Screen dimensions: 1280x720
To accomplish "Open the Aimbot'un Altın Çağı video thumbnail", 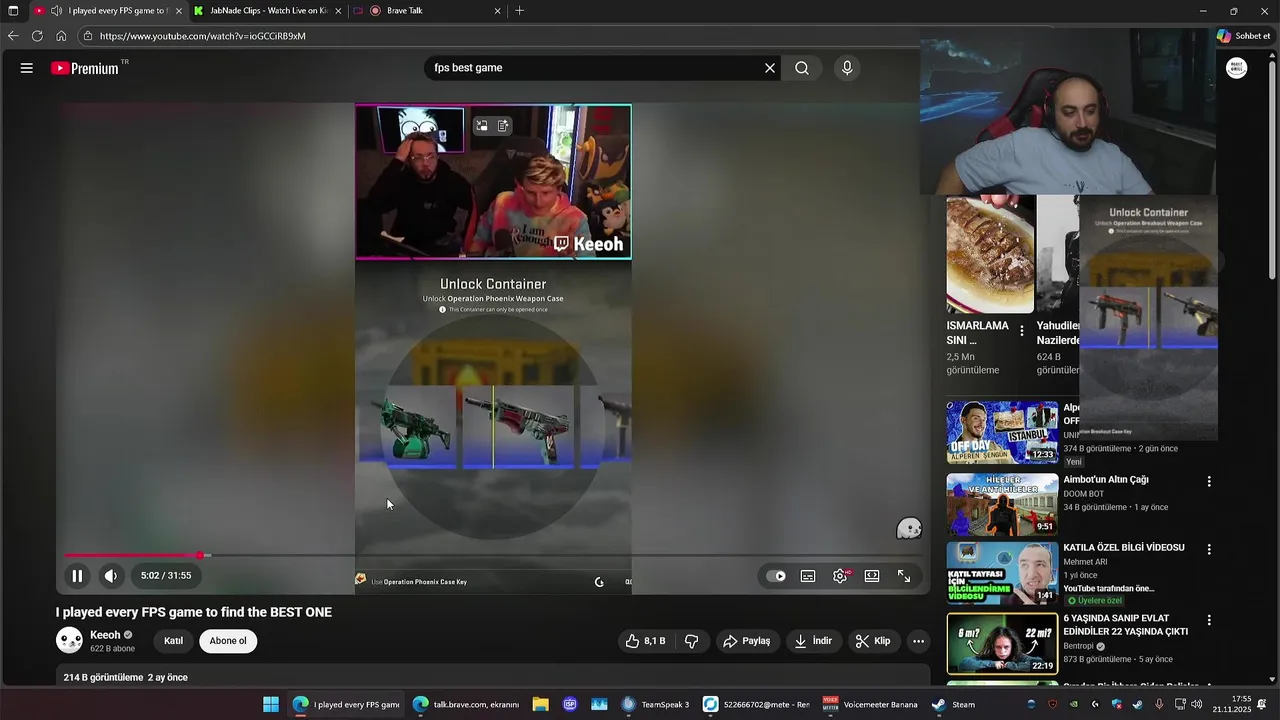I will [1002, 505].
